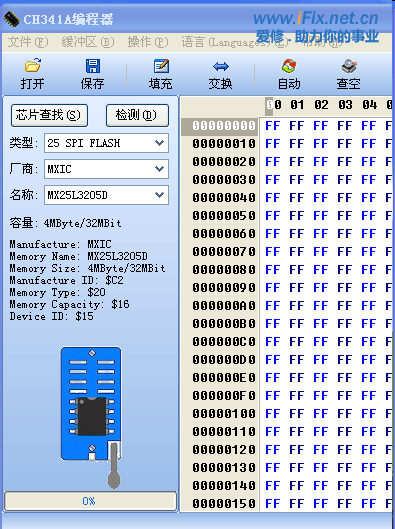
Task: Click FF byte at row 000000C0 column 01
Action: [x=297, y=341]
